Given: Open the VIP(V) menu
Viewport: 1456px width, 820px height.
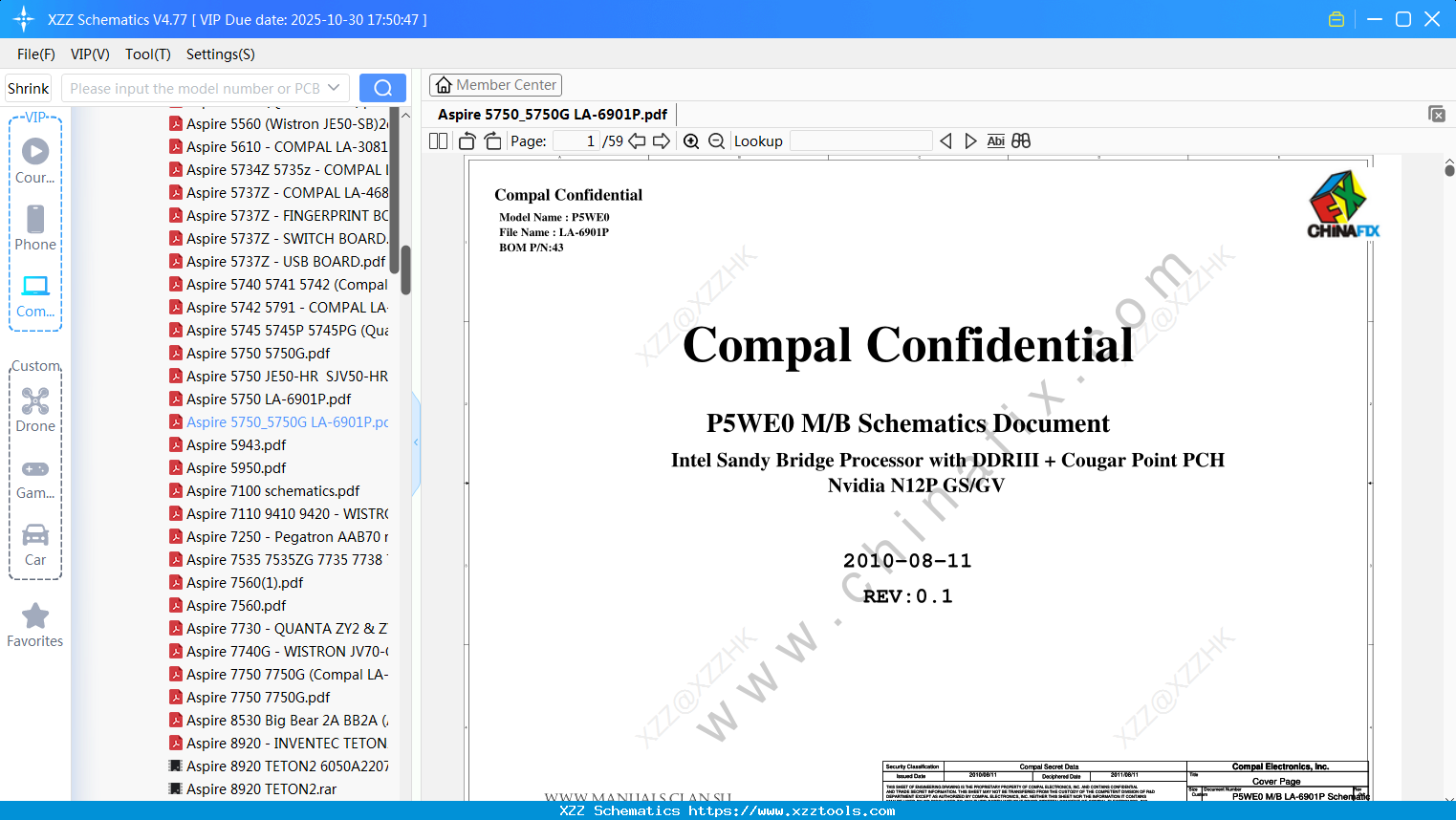Looking at the screenshot, I should click(x=90, y=54).
